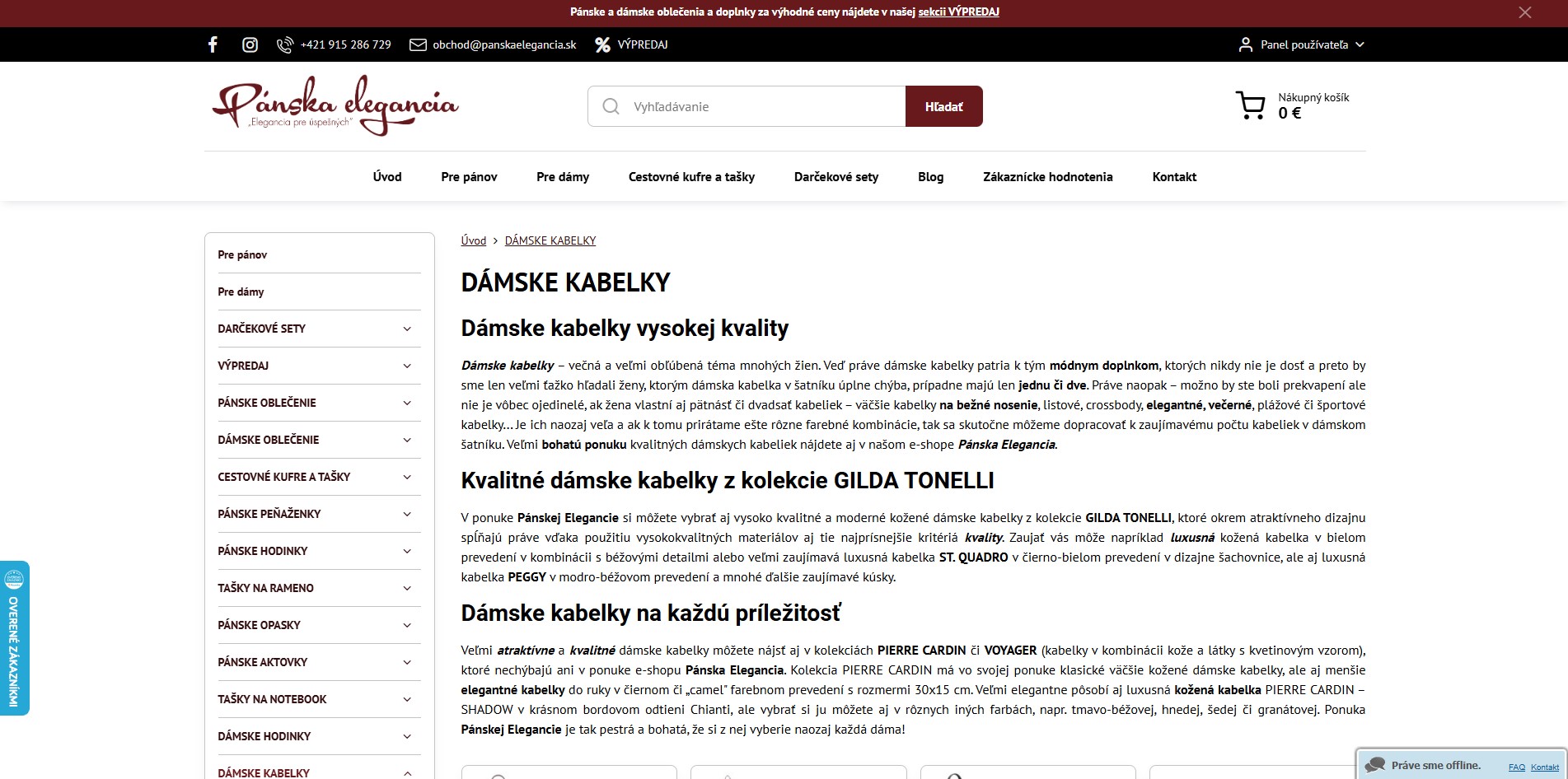Open the Overené zákazníkmi side badge

tap(14, 638)
